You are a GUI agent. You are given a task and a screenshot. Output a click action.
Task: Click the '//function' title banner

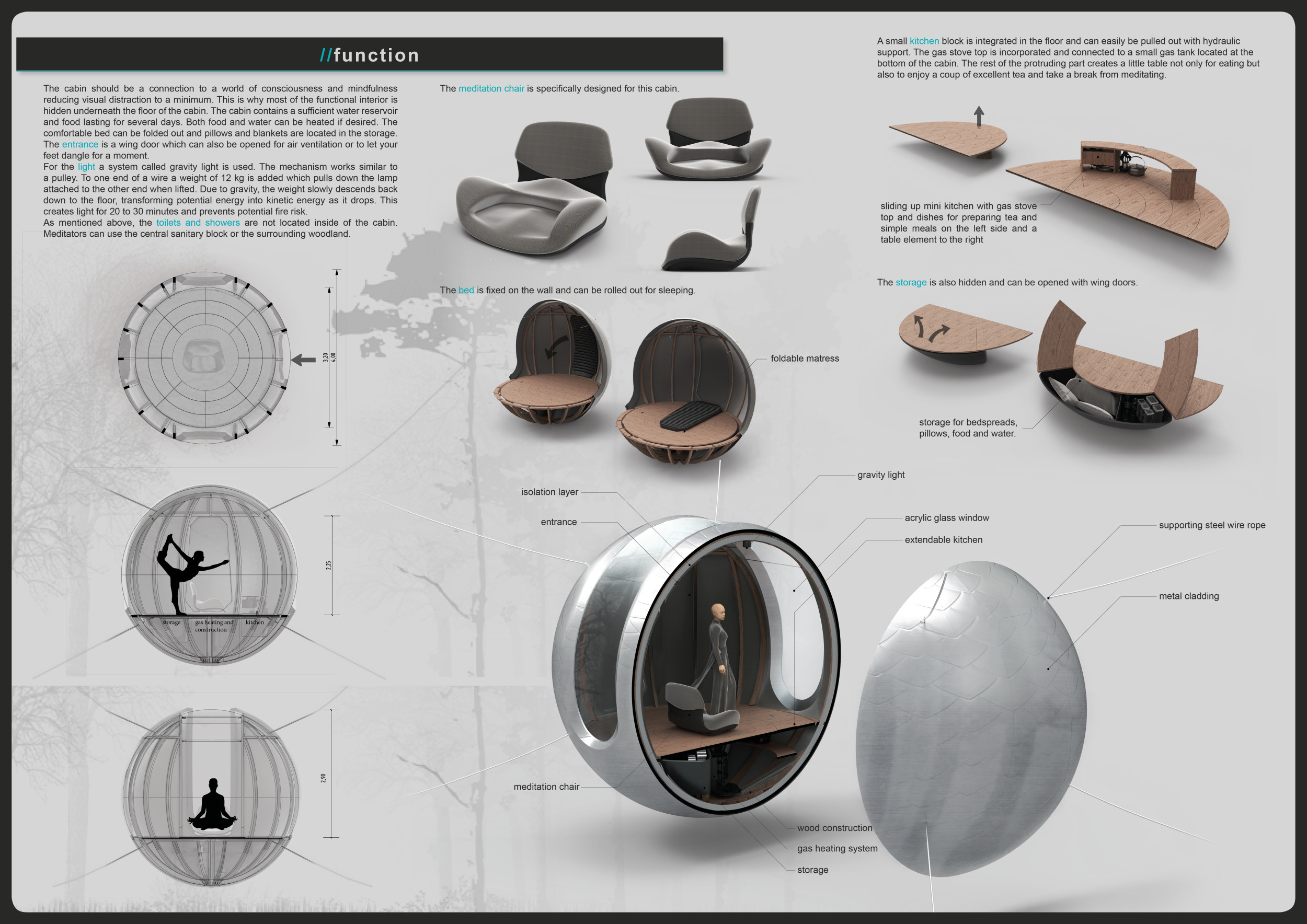pos(370,55)
